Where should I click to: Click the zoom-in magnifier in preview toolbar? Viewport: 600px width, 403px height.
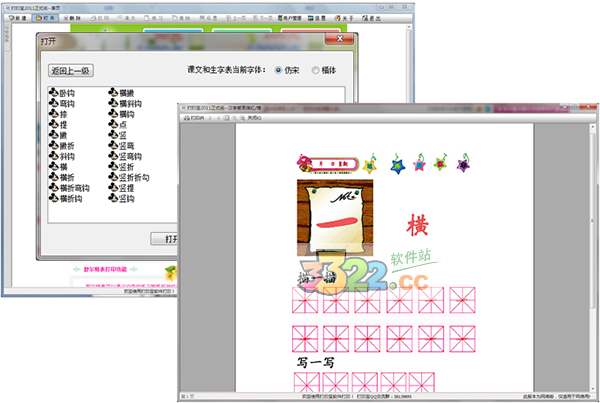tap(242, 118)
